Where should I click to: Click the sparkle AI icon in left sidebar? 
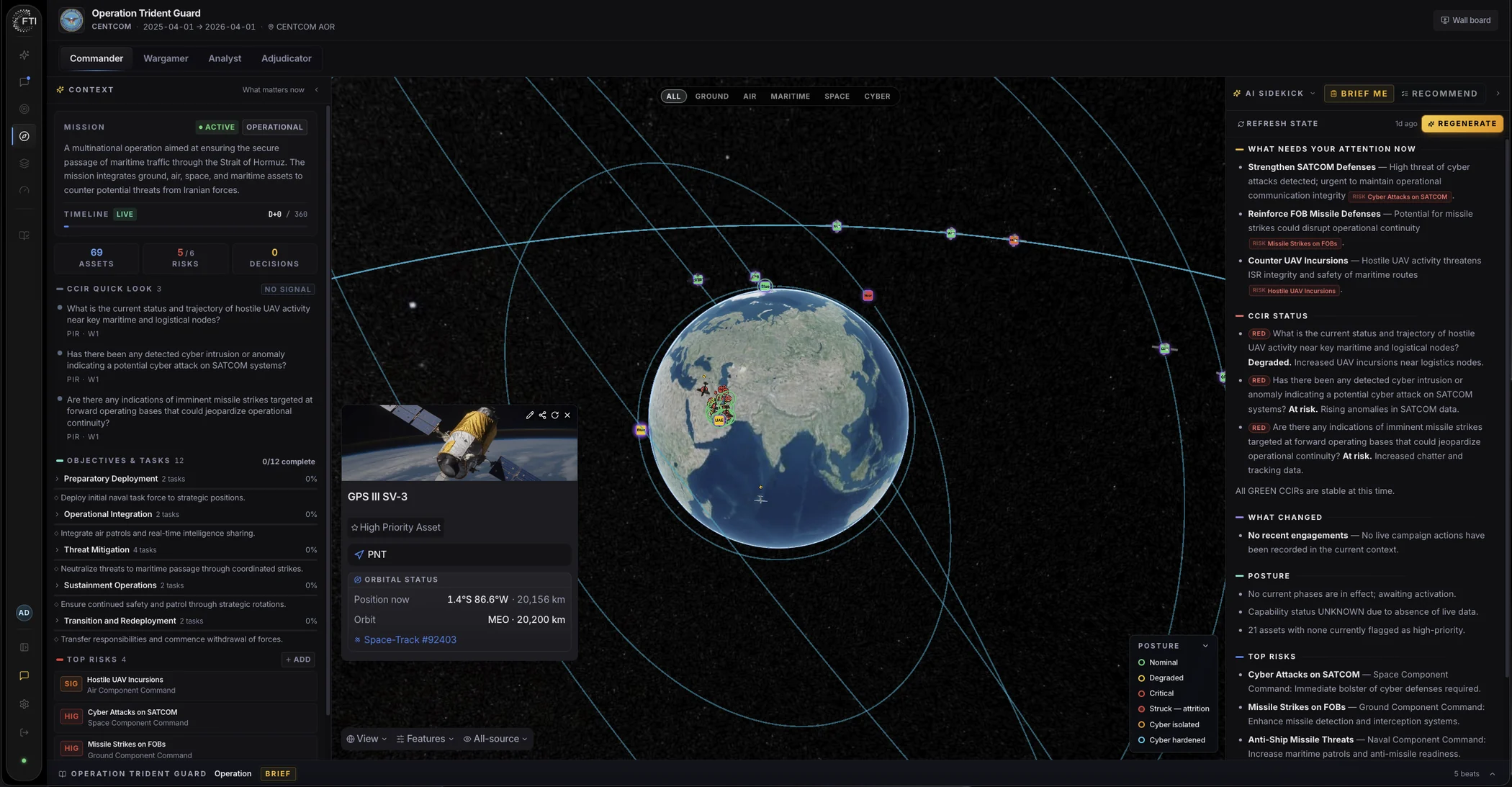click(24, 55)
